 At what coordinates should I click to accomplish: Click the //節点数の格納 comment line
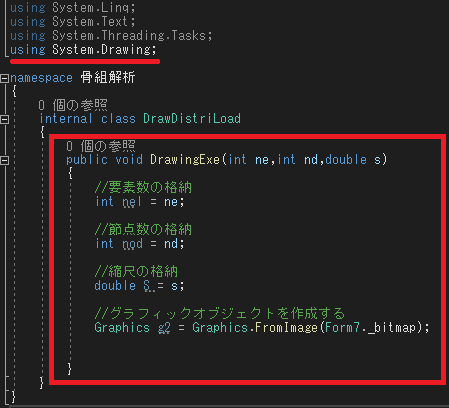143,229
